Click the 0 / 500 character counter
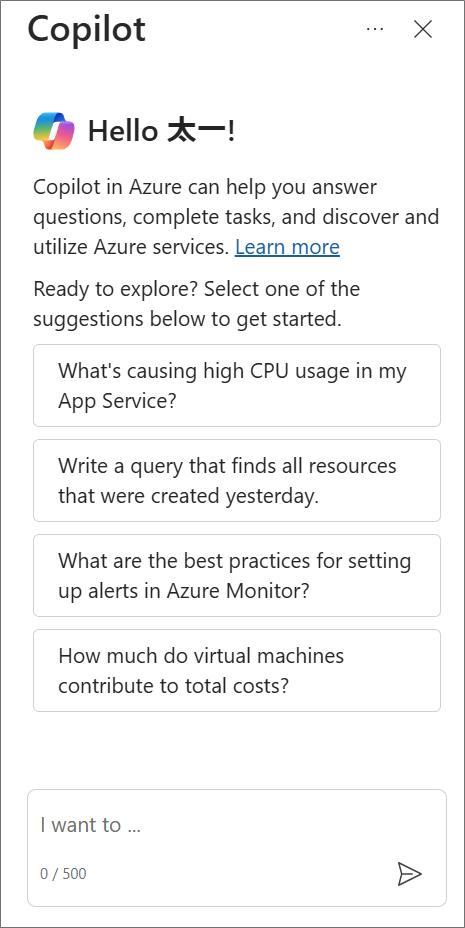Screen dimensions: 465x928 63,874
